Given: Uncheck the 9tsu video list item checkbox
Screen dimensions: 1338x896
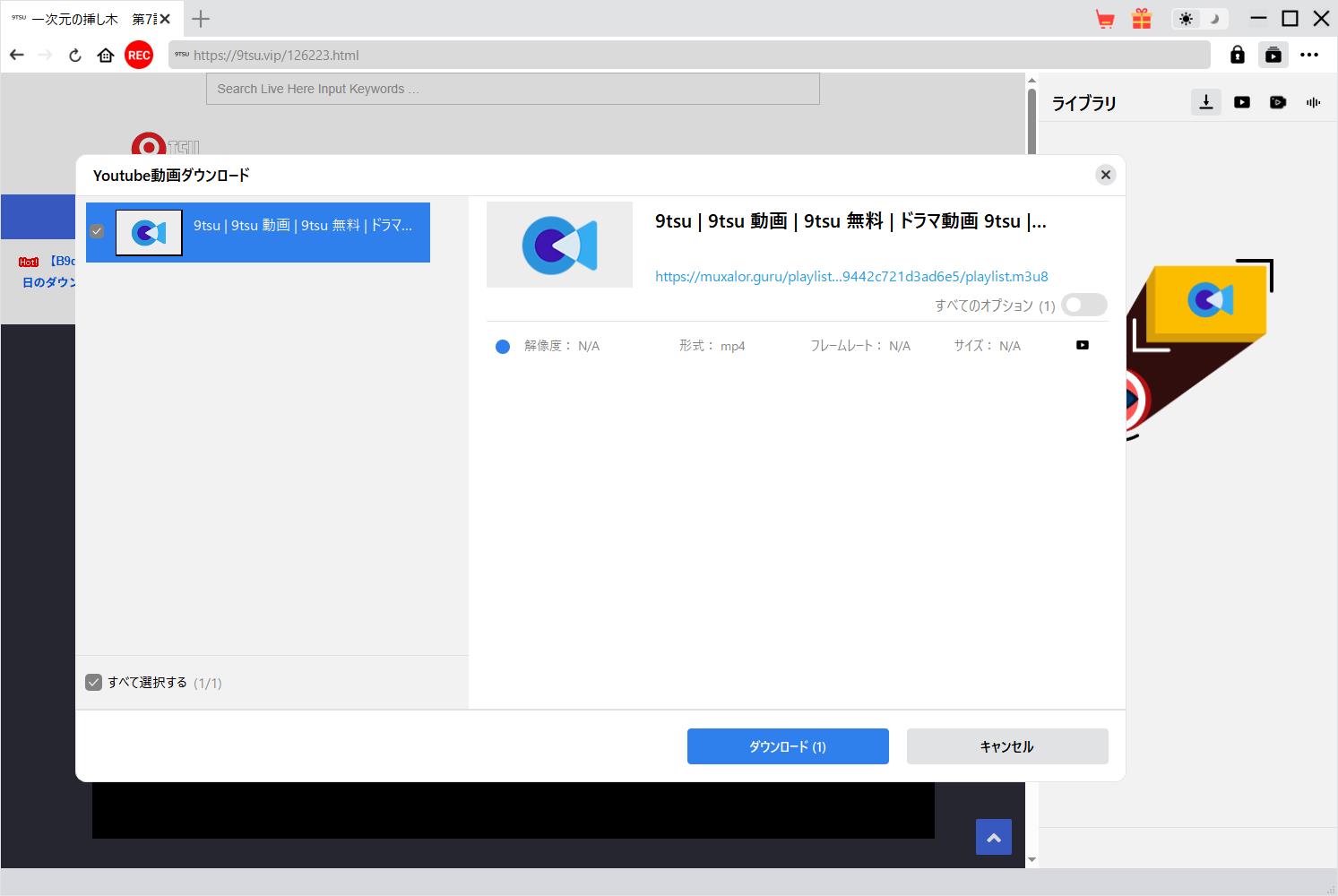Looking at the screenshot, I should point(97,231).
